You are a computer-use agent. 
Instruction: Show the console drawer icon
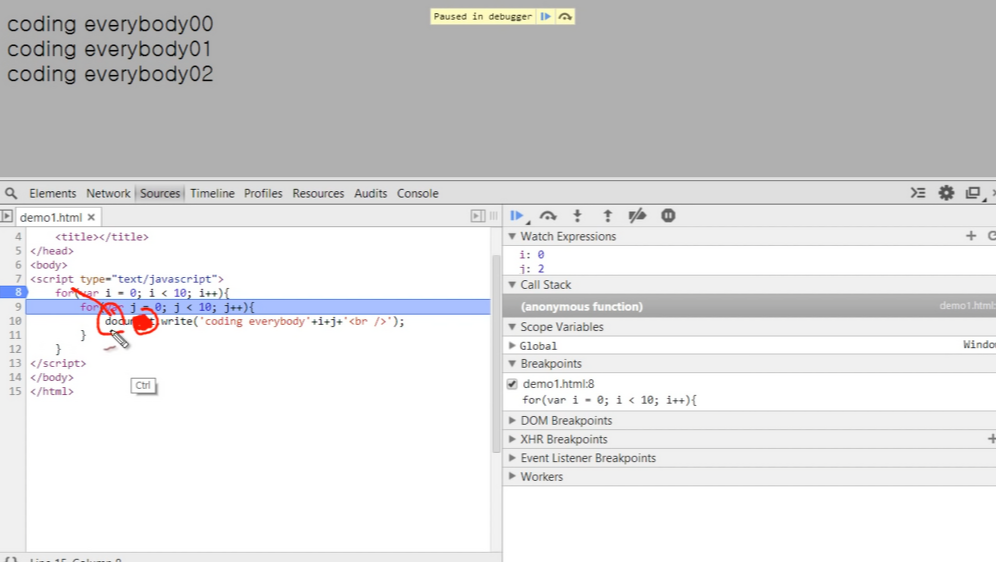918,193
